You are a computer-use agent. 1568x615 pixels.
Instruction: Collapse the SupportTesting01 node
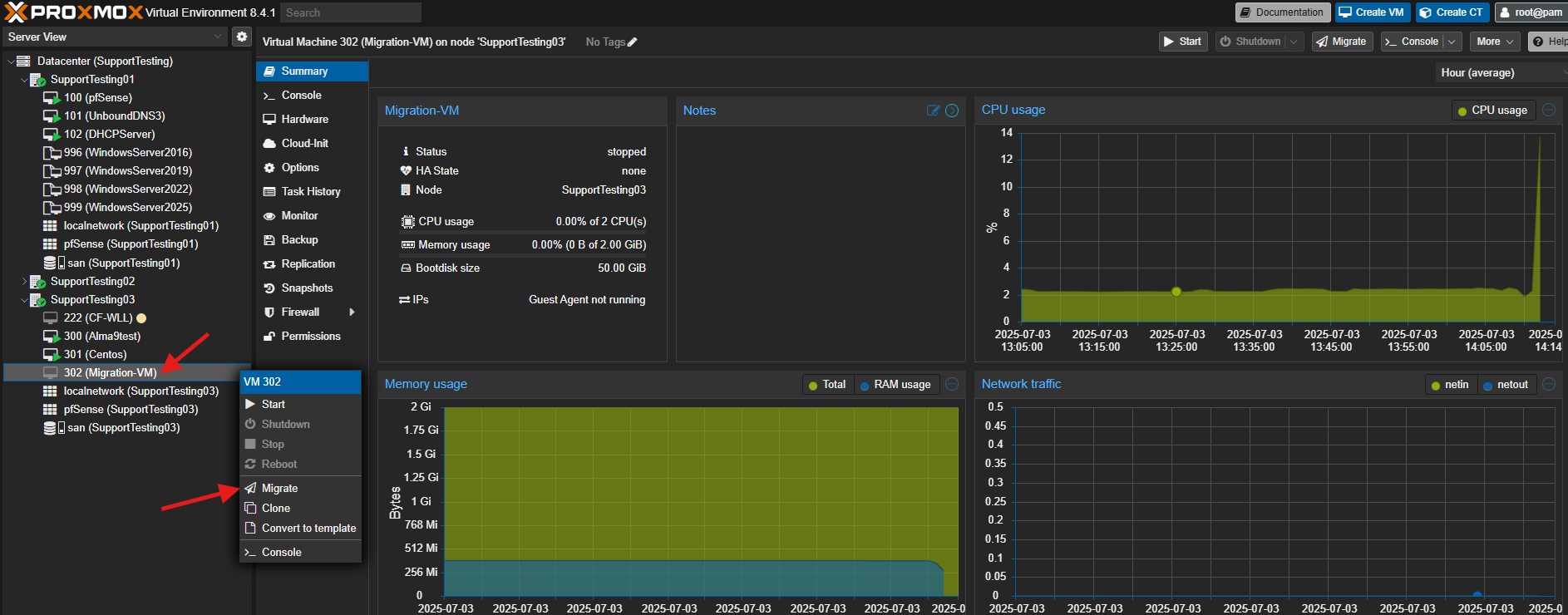(23, 80)
